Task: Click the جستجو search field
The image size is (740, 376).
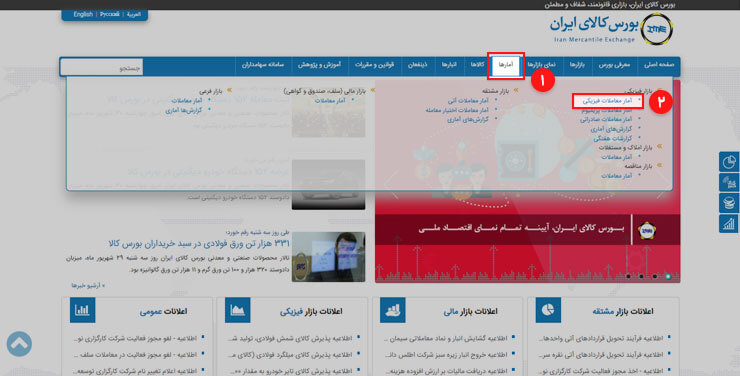Action: click(x=101, y=67)
